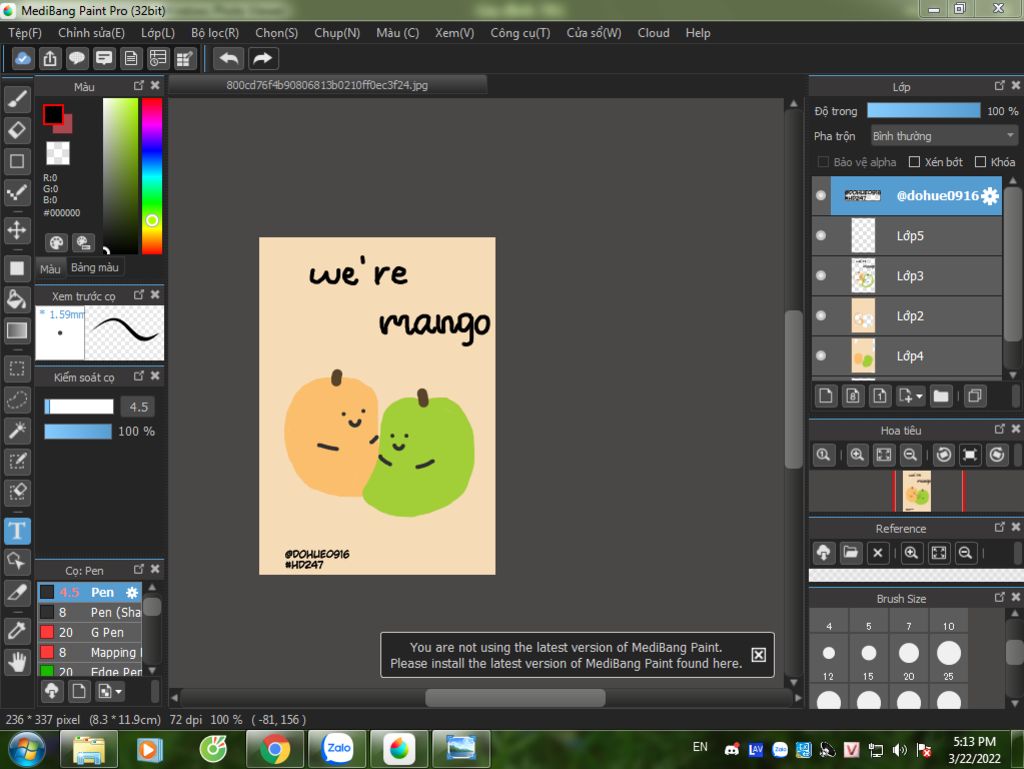Click the cloud save toolbar icon
Viewport: 1024px width, 769px height.
pyautogui.click(x=22, y=59)
